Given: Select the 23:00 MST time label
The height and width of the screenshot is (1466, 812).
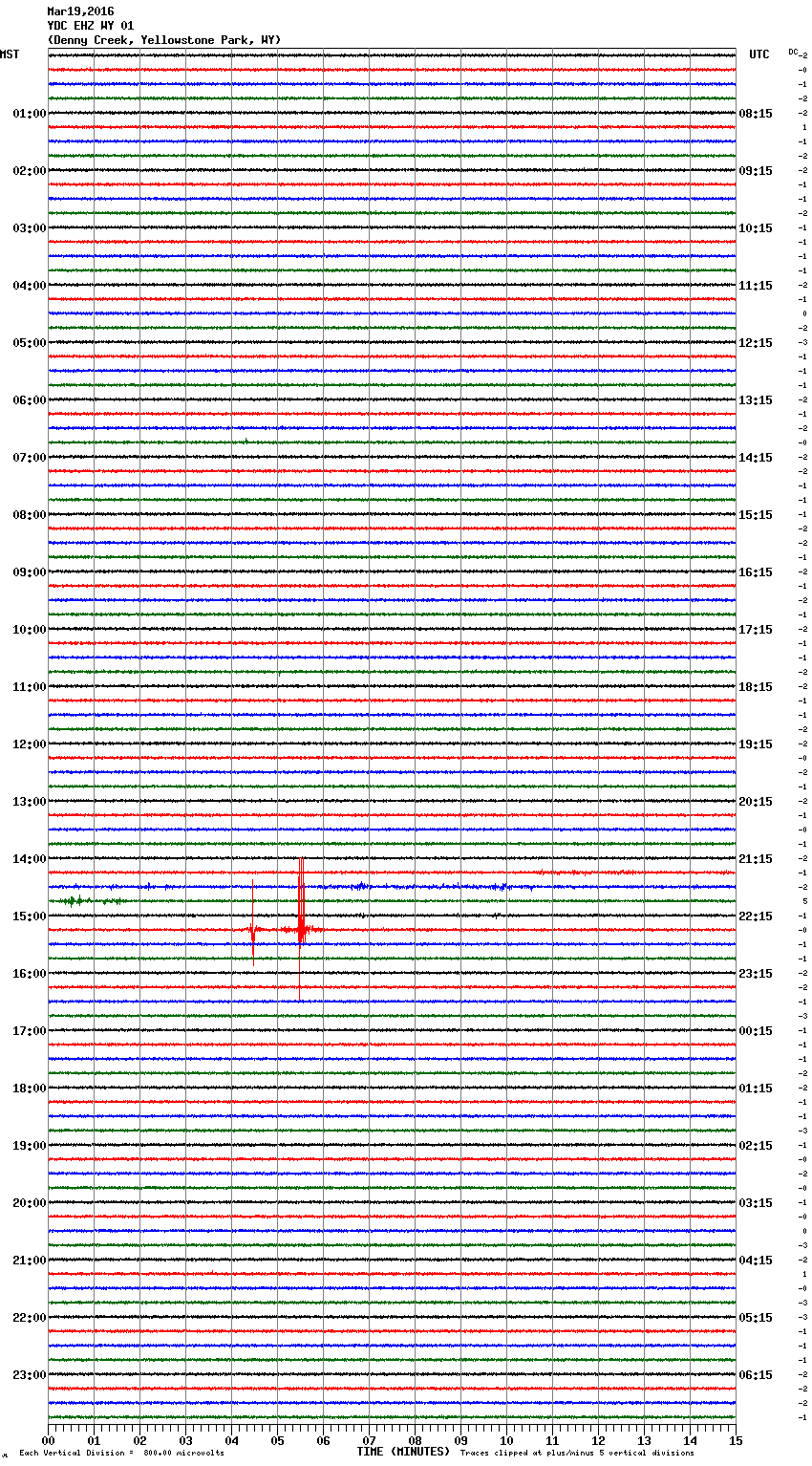Looking at the screenshot, I should point(30,1375).
